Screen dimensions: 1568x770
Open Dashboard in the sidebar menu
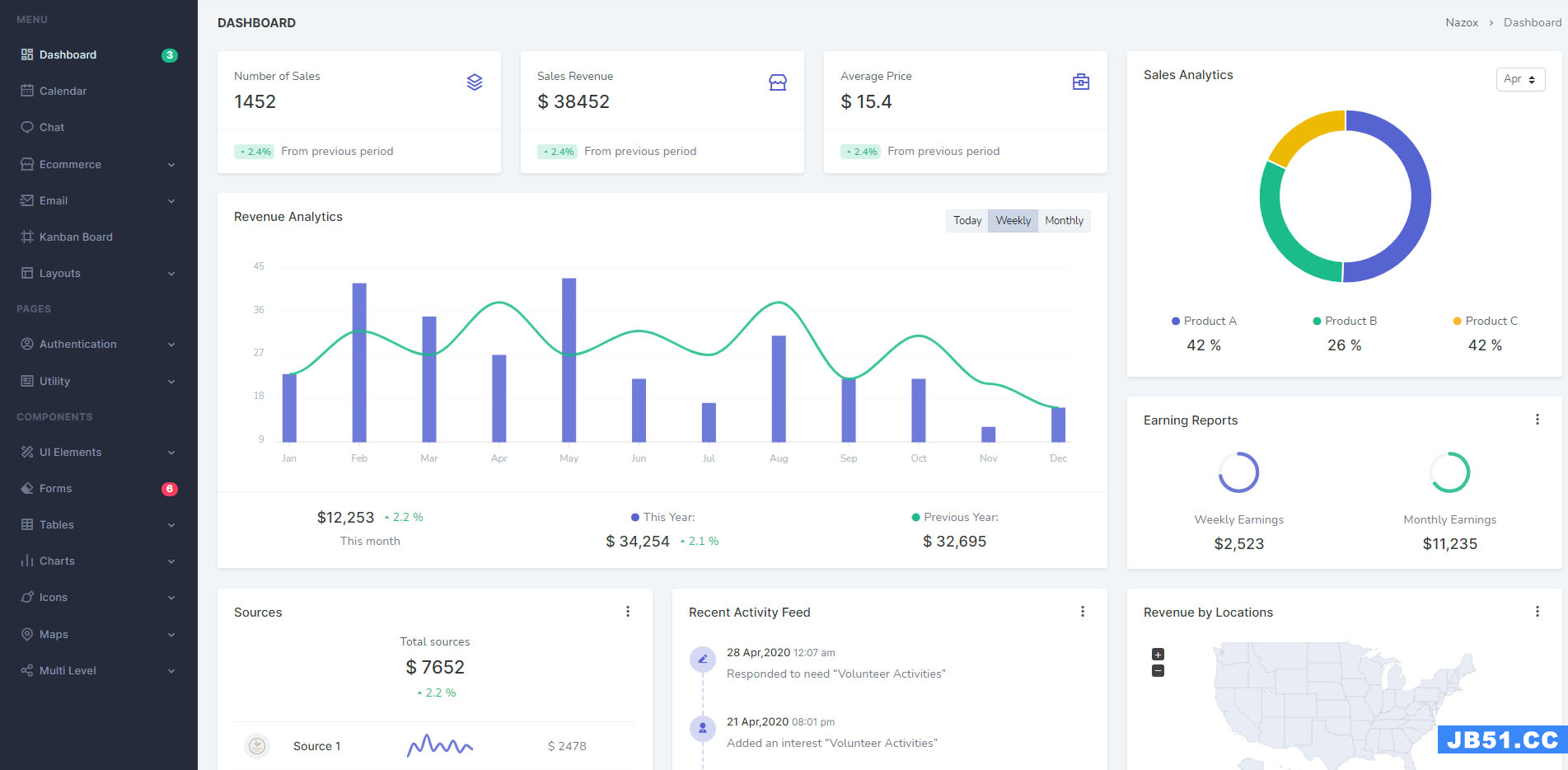(x=99, y=54)
